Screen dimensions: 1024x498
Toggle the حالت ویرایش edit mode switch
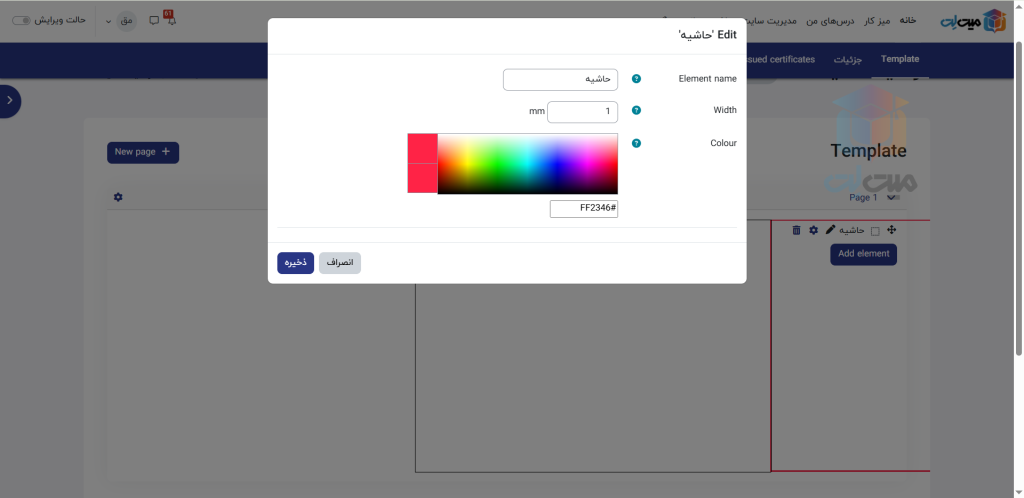pos(21,20)
